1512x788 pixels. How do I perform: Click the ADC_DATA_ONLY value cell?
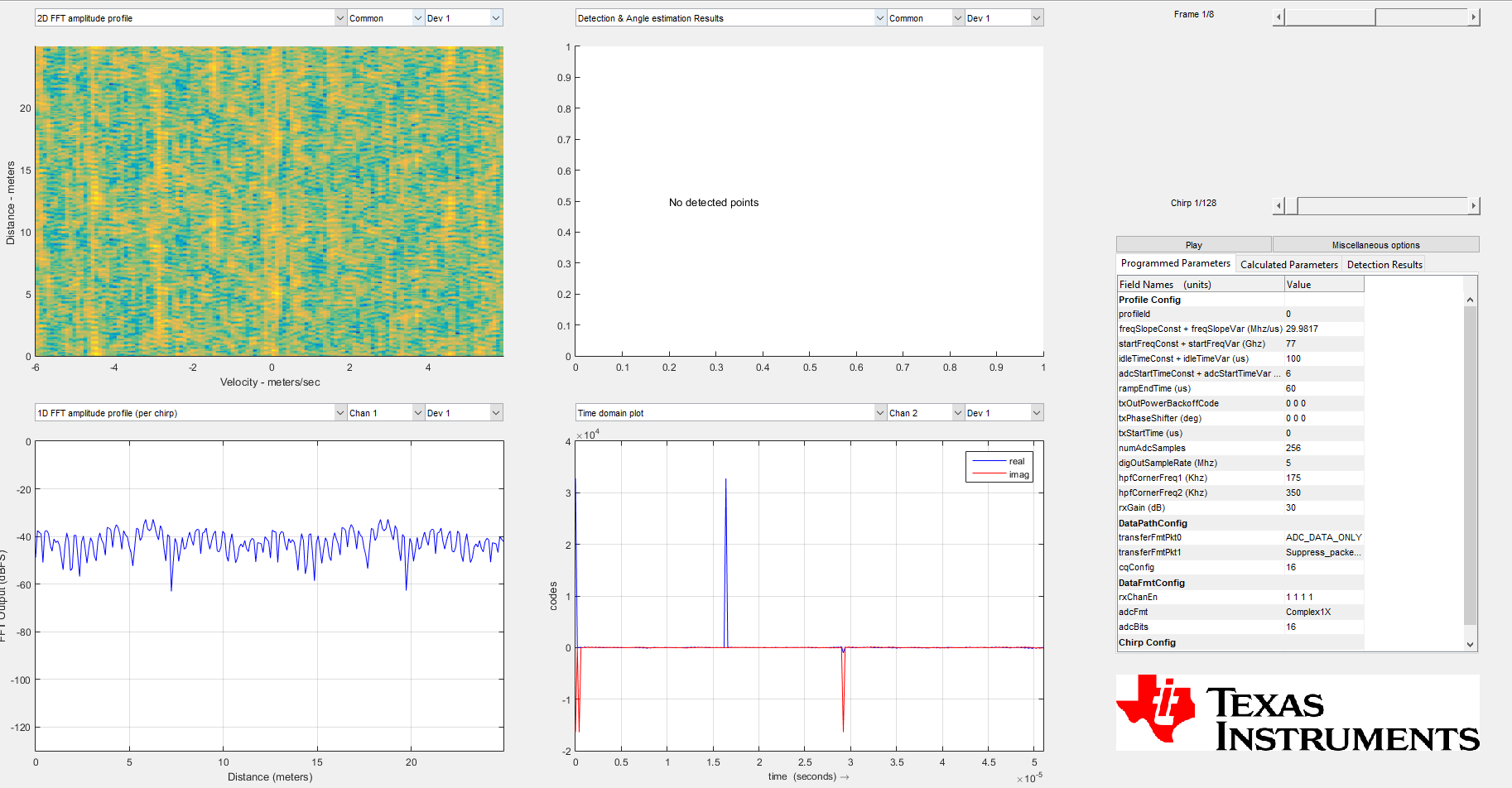coord(1323,538)
